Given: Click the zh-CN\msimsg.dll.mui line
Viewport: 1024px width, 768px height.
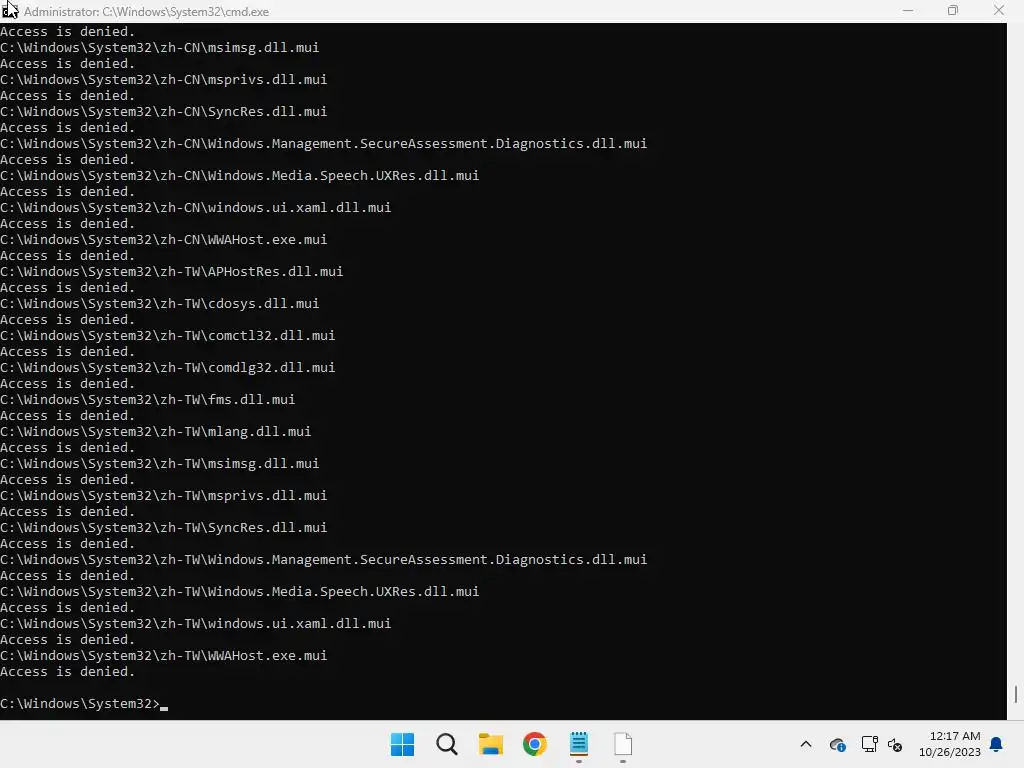Looking at the screenshot, I should click(x=159, y=48).
